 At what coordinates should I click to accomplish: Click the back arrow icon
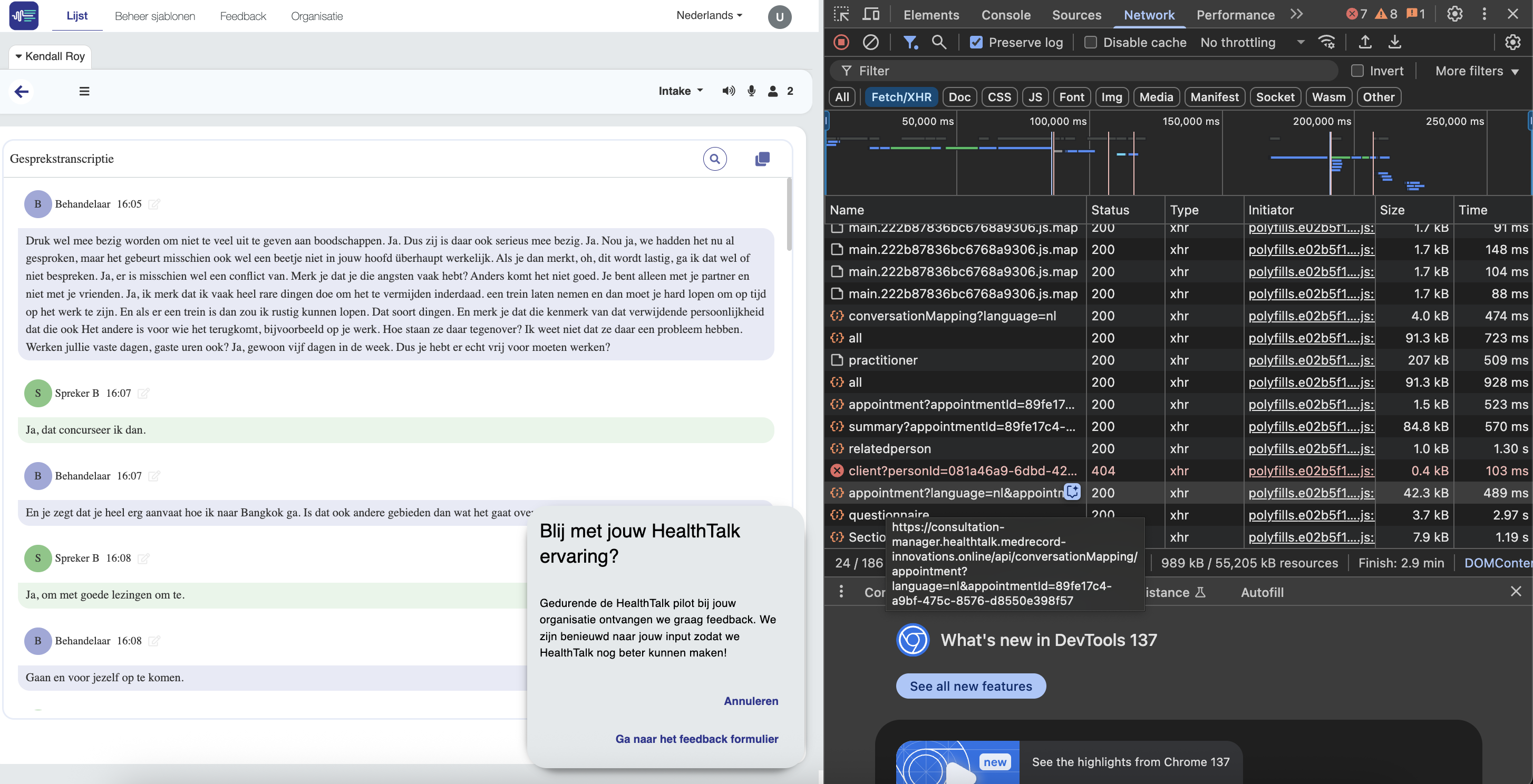click(x=22, y=91)
